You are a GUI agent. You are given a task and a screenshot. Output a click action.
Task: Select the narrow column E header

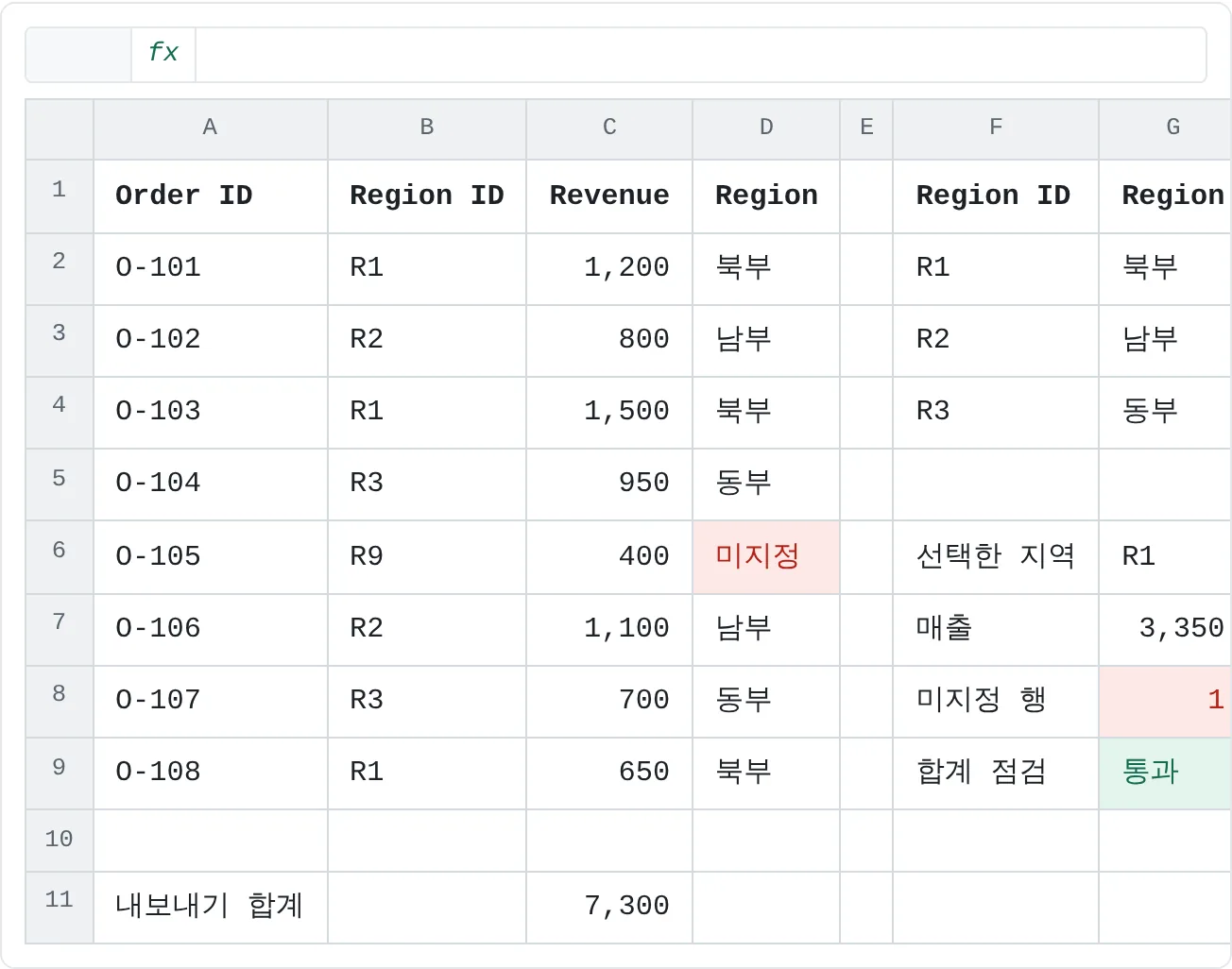[866, 128]
